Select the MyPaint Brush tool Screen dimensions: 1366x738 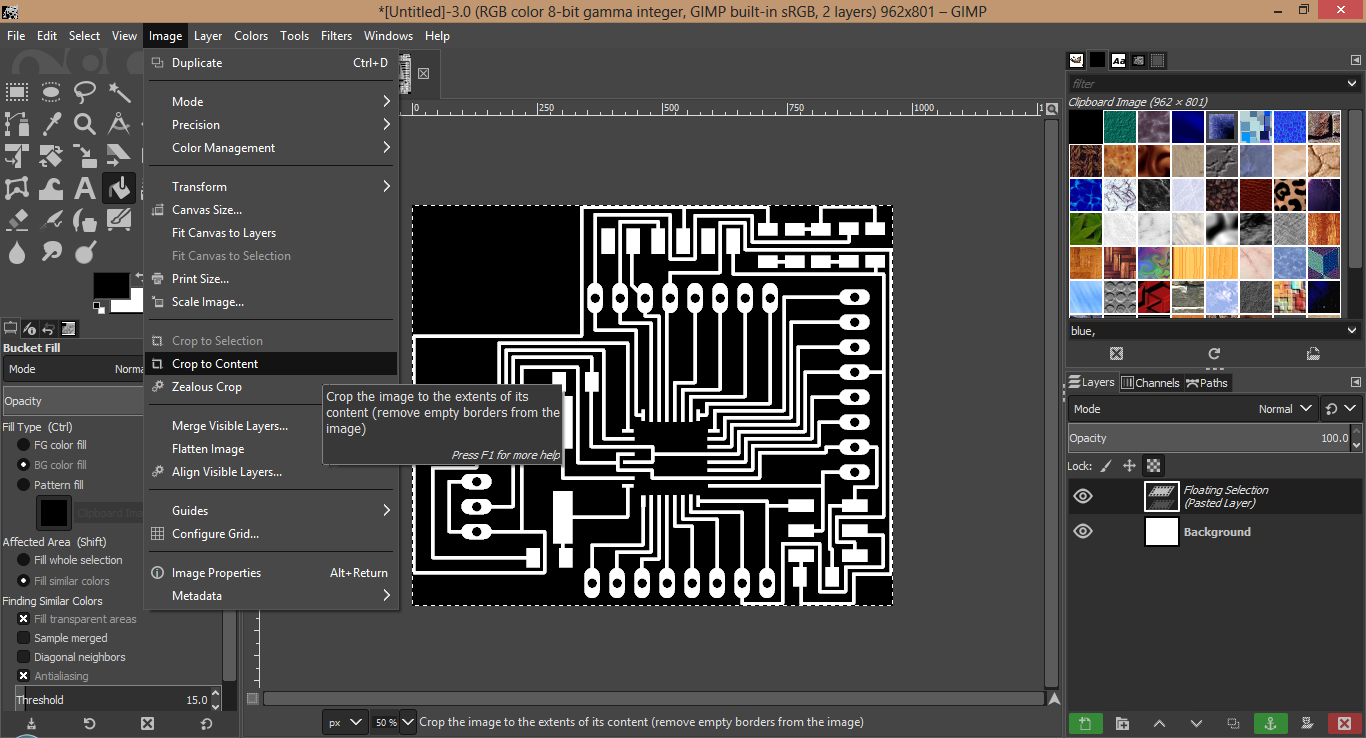[x=119, y=219]
